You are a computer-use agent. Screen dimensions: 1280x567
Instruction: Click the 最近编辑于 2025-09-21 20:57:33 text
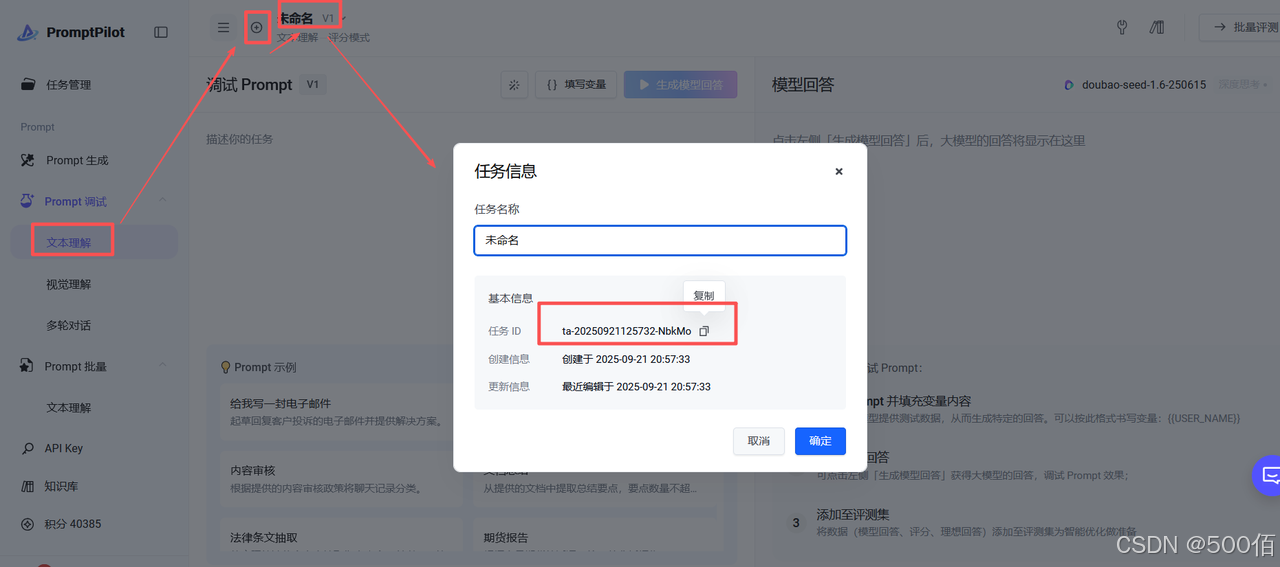pyautogui.click(x=636, y=387)
